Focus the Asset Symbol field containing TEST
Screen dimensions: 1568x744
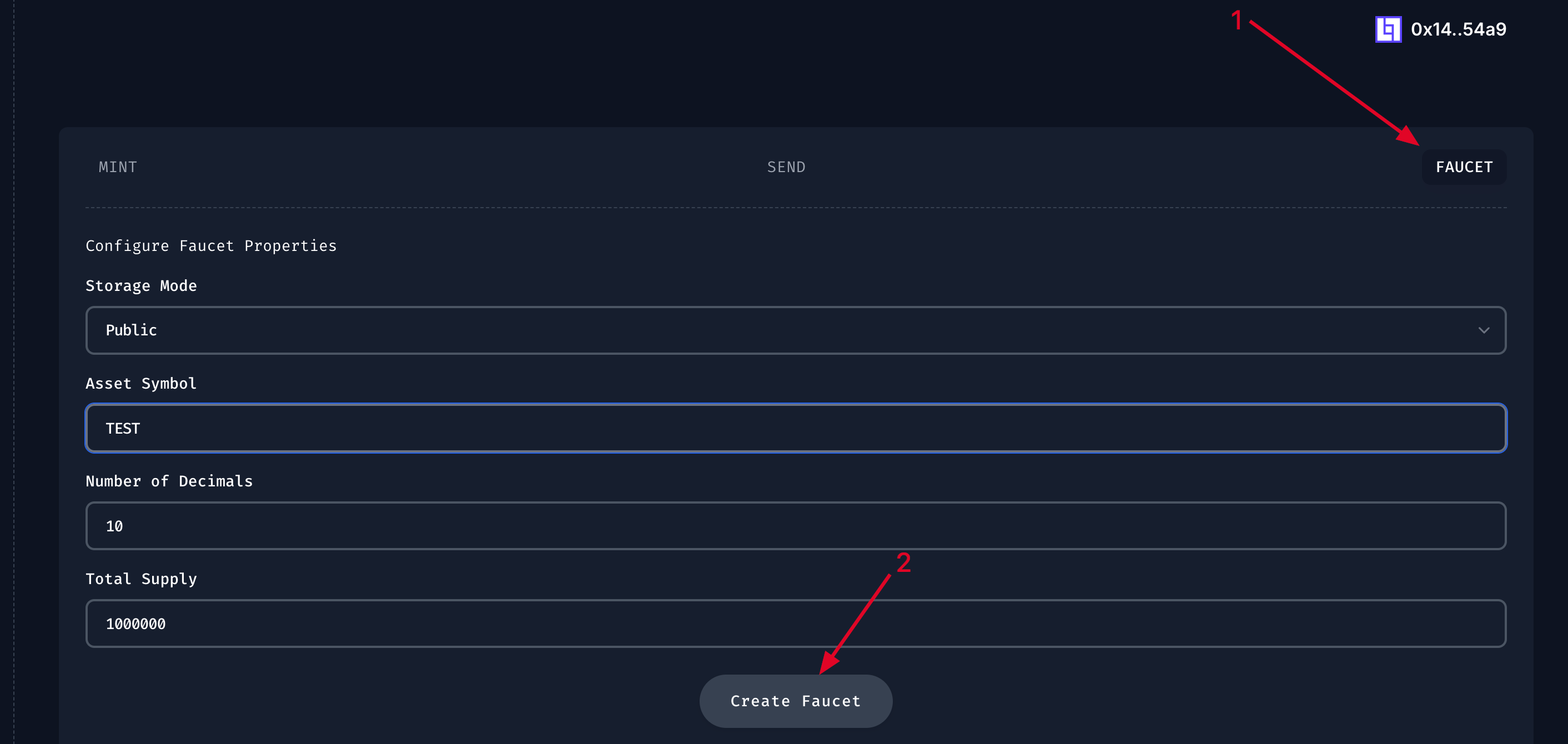coord(795,428)
